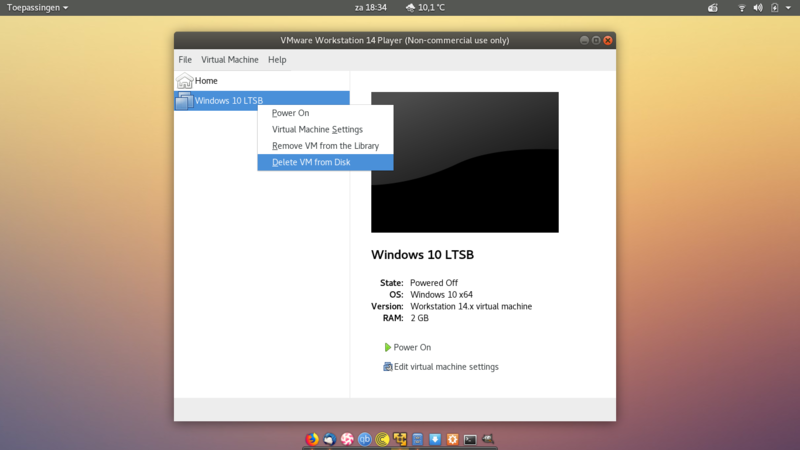Choose Power On from the context menu
Viewport: 800px width, 450px height.
(326, 113)
